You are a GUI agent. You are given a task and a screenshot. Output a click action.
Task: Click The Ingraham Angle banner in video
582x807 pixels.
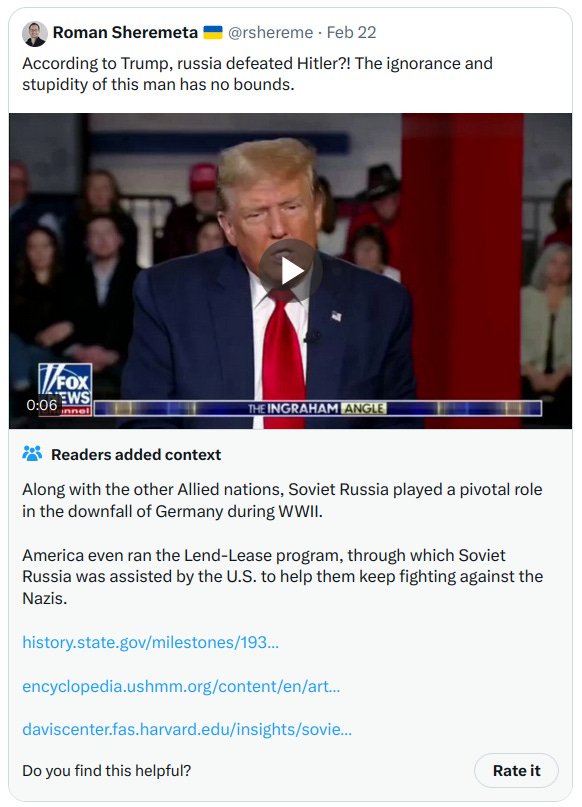coord(317,409)
